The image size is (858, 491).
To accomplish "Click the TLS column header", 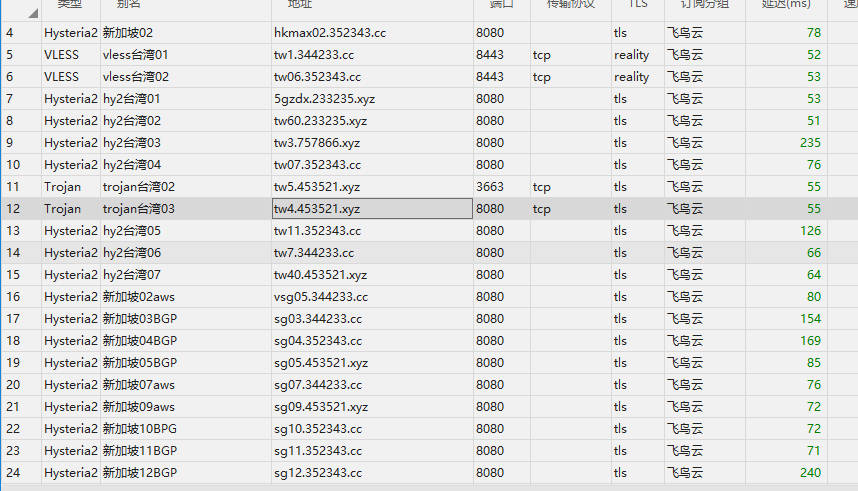I will pyautogui.click(x=637, y=5).
